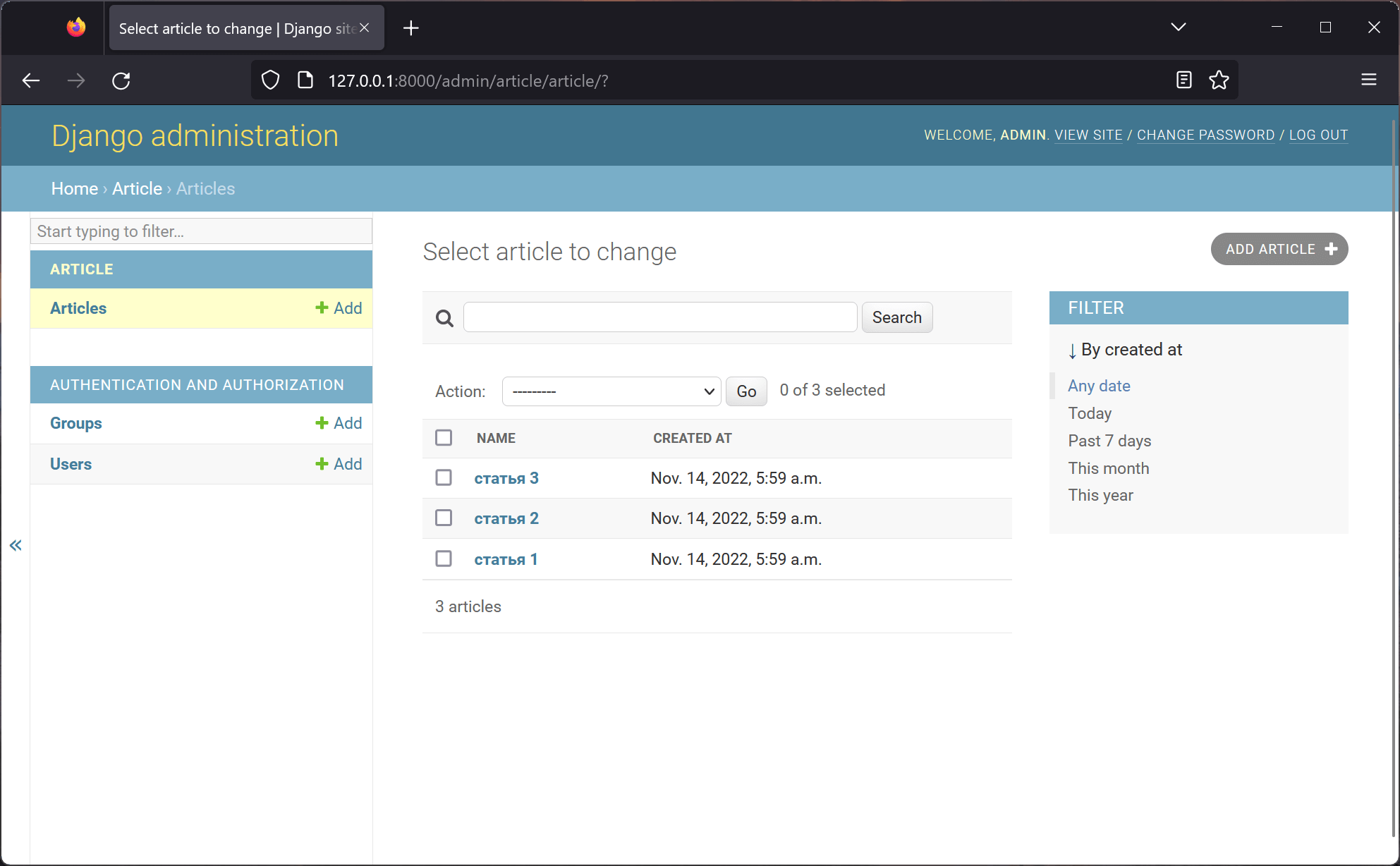The width and height of the screenshot is (1400, 866).
Task: Open the Firefox hamburger menu
Action: [1368, 80]
